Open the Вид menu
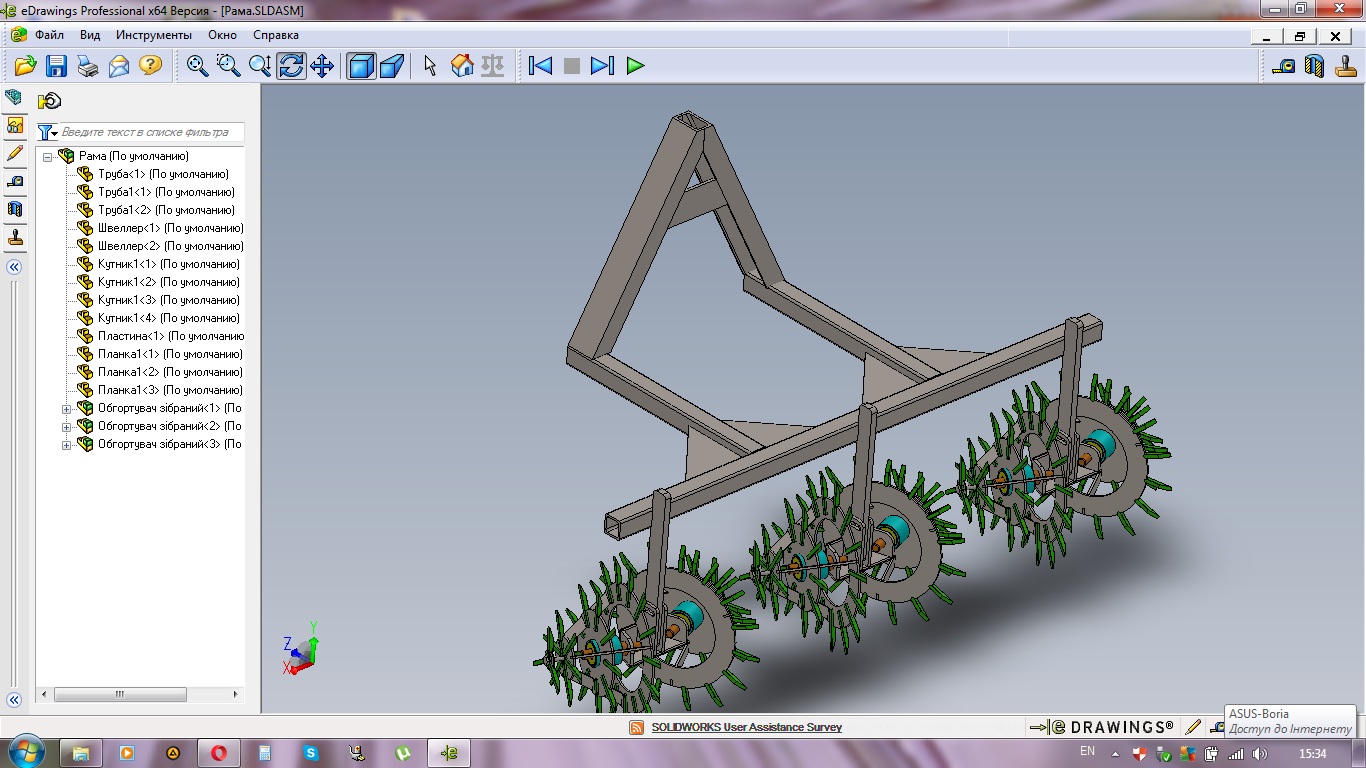The image size is (1366, 768). (90, 35)
